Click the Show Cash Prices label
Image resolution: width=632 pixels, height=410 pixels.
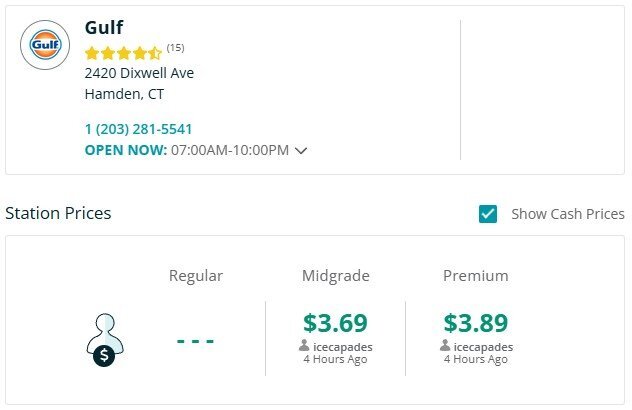point(567,214)
